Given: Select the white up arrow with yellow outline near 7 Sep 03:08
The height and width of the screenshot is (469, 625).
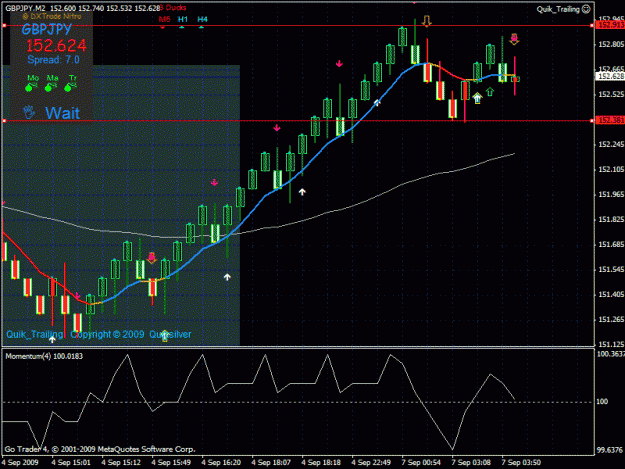Looking at the screenshot, I should 477,98.
